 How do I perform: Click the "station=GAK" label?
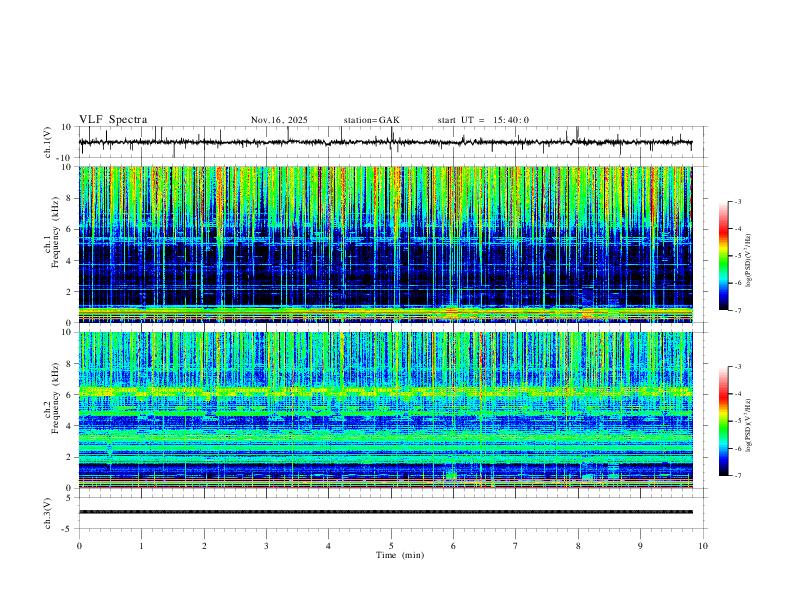pos(371,120)
